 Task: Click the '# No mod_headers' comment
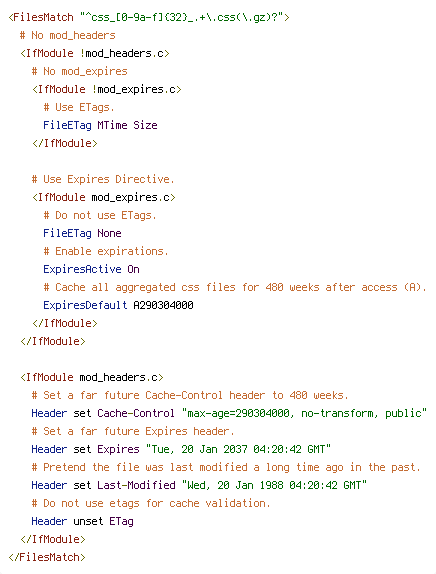[68, 35]
